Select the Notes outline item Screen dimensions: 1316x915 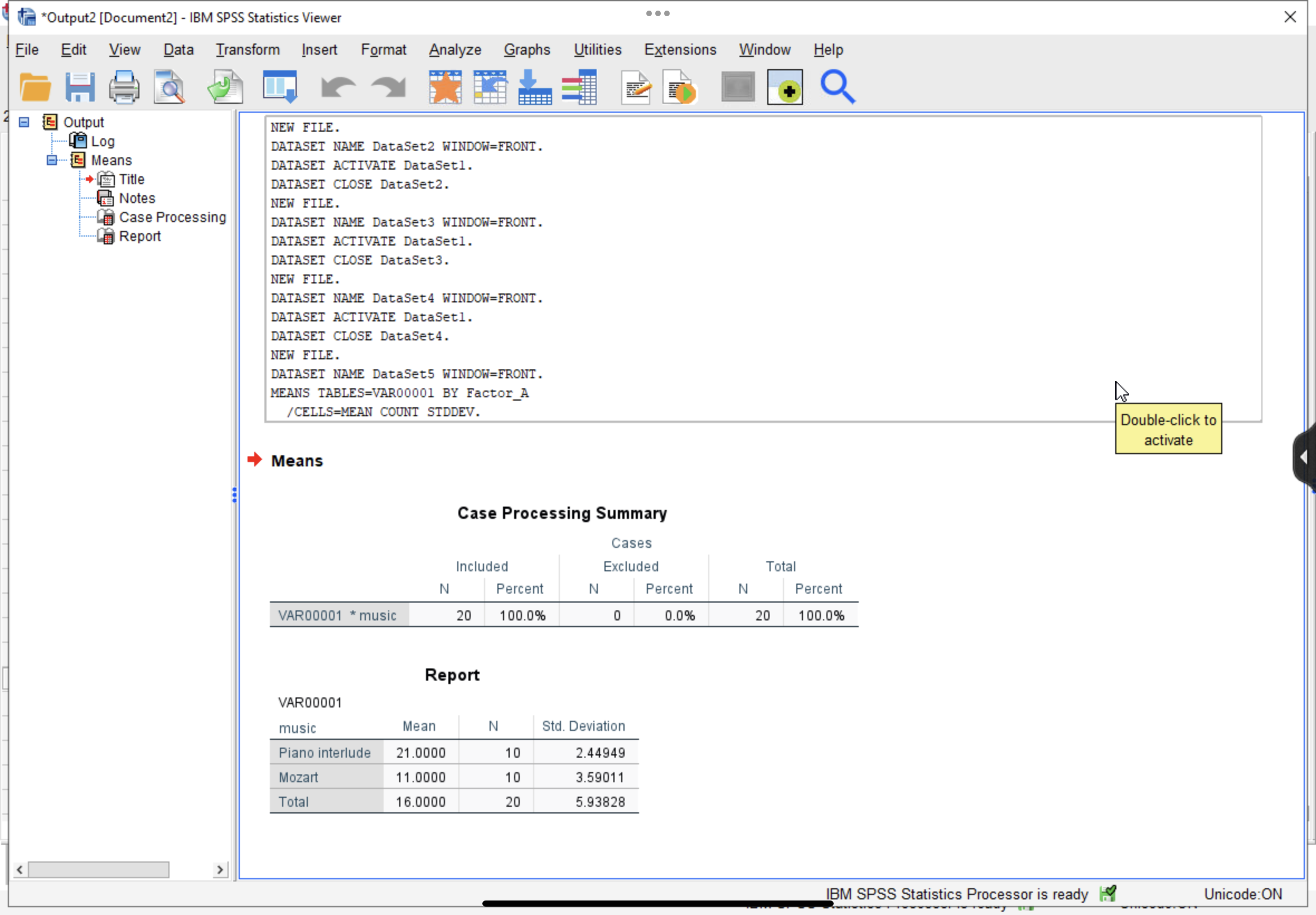pos(137,198)
